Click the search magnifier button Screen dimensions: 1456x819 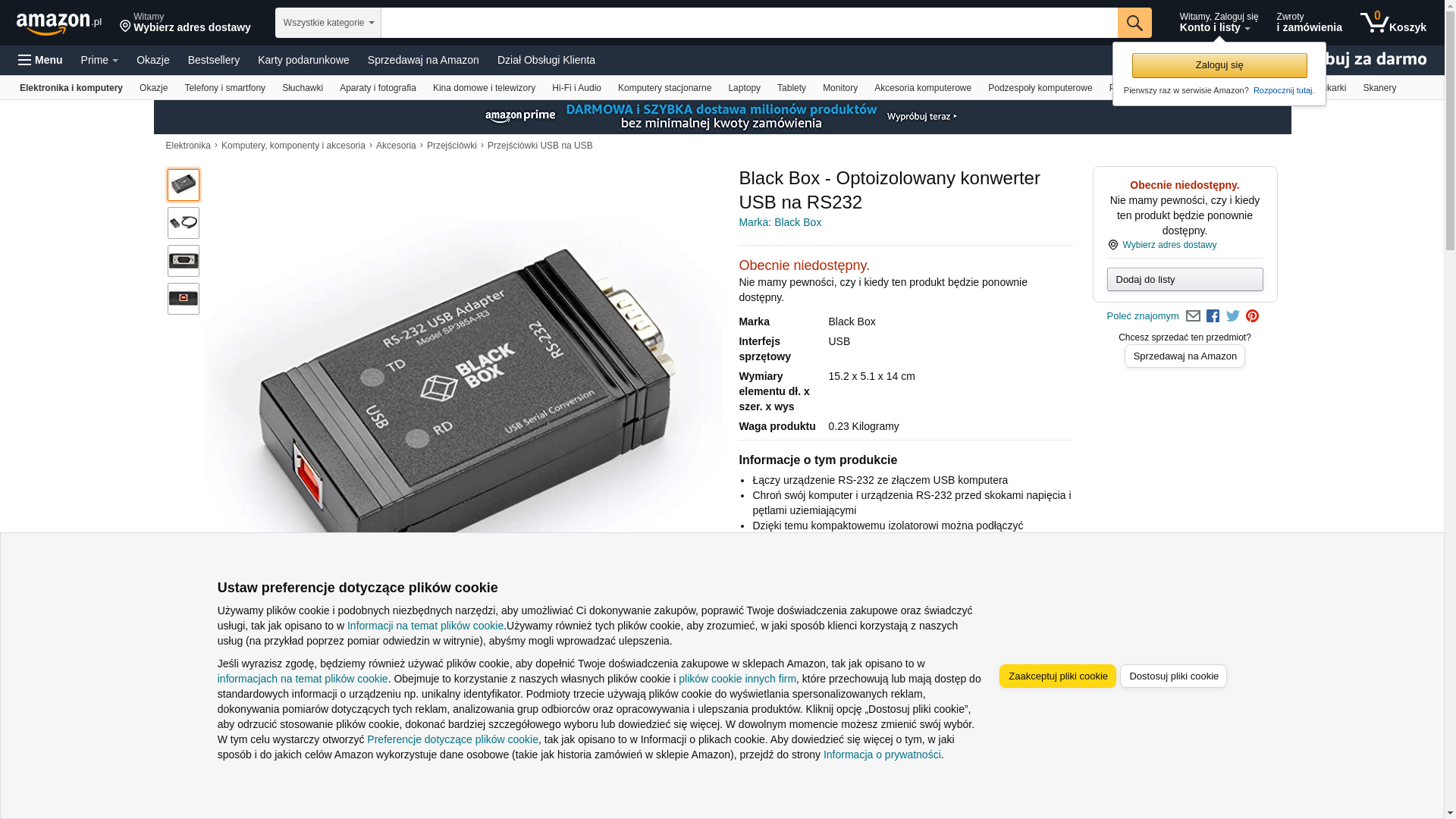click(x=1134, y=23)
